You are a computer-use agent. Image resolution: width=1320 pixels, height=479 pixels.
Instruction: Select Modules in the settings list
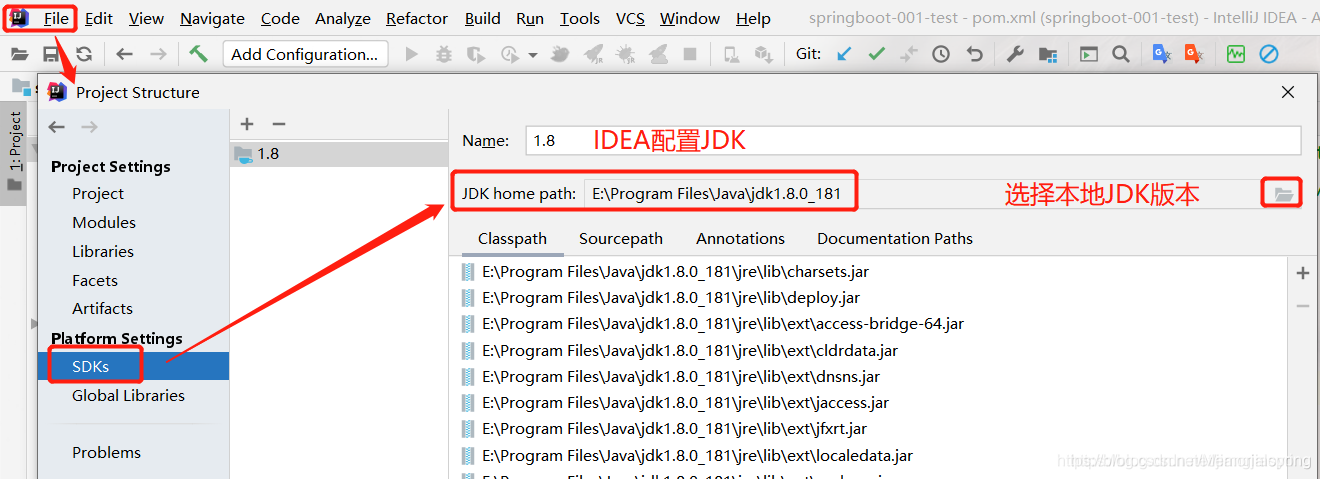point(104,222)
